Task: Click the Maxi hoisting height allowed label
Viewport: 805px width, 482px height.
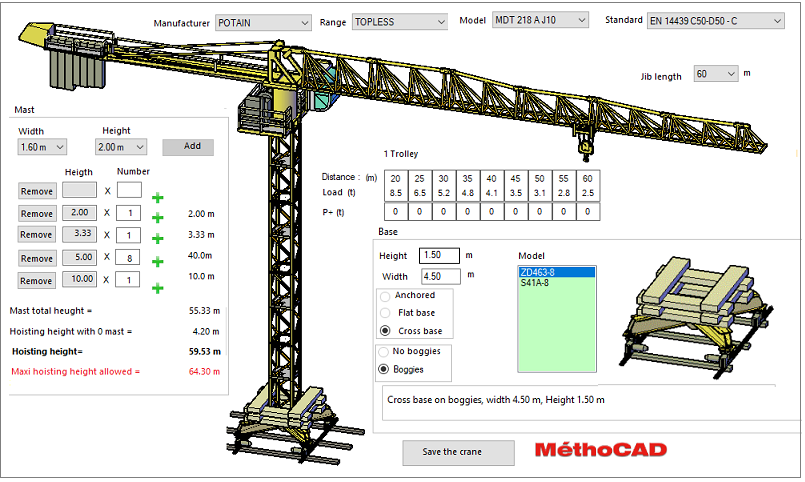Action: click(x=75, y=372)
